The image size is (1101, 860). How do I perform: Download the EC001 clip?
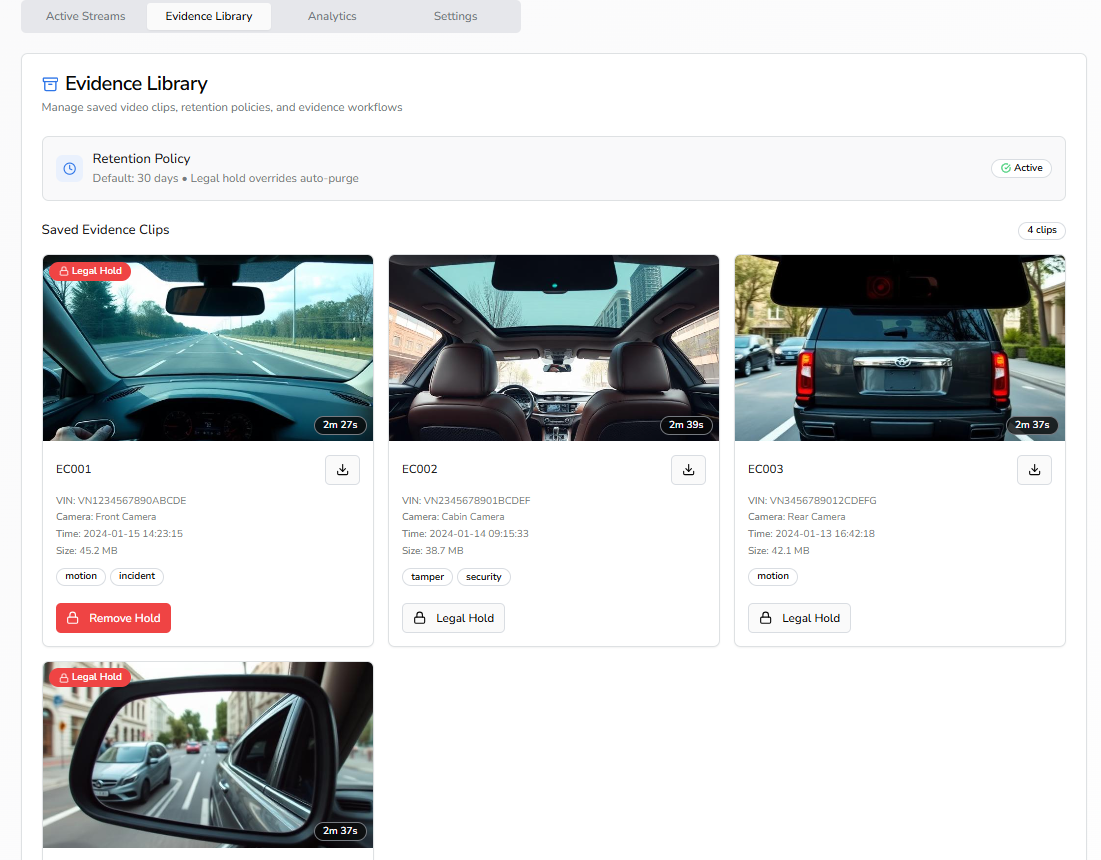coord(342,470)
